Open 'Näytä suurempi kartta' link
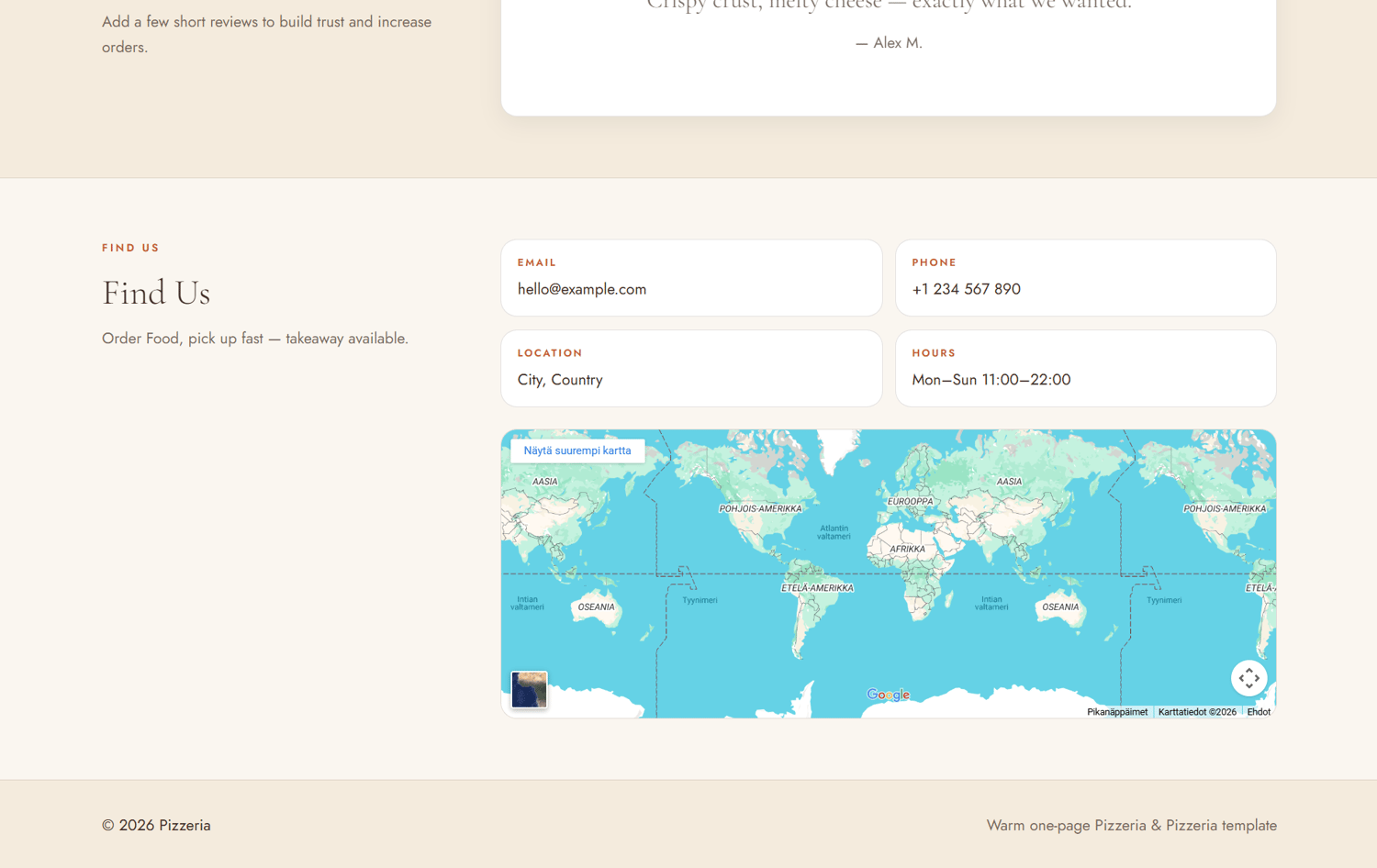This screenshot has height=868, width=1377. pyautogui.click(x=577, y=451)
